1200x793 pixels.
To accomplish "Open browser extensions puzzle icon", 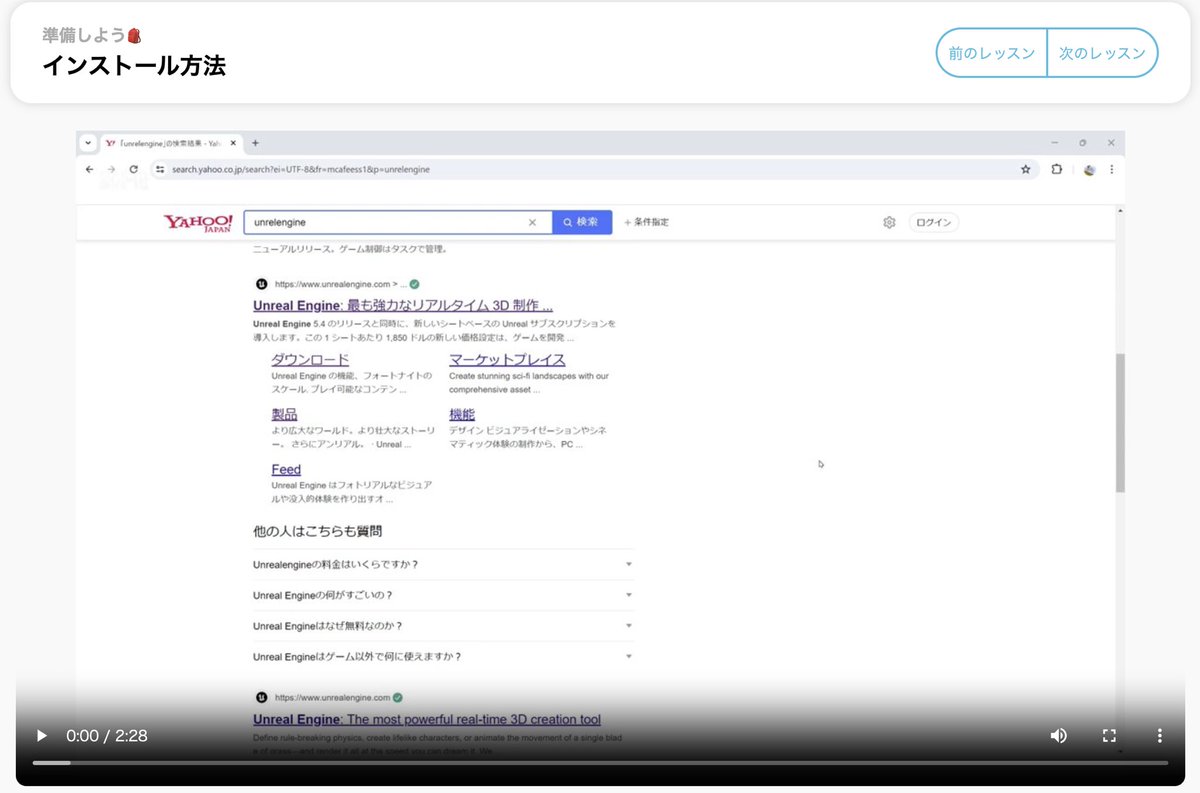I will click(1057, 169).
